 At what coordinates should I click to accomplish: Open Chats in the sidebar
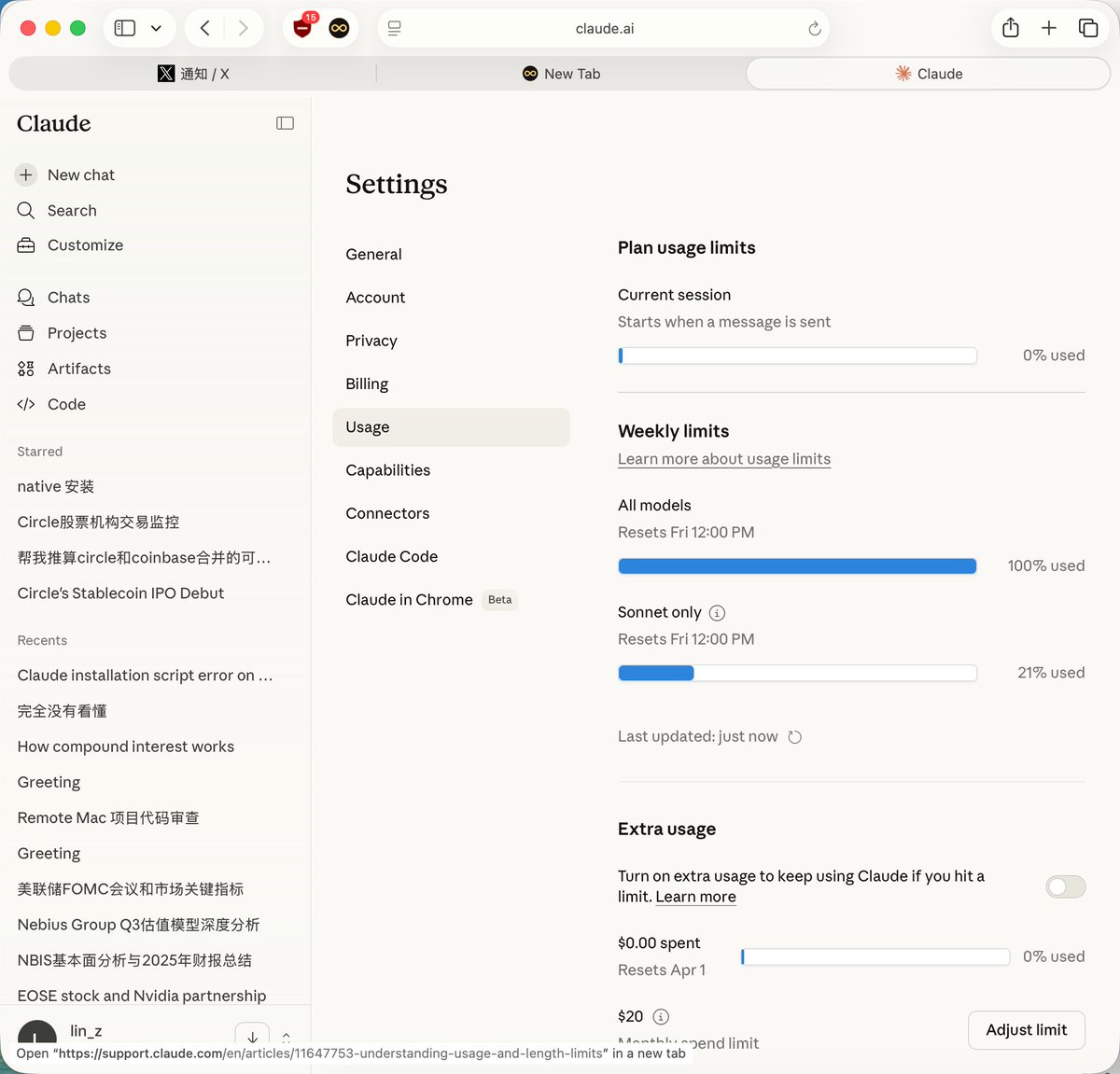[x=53, y=298]
